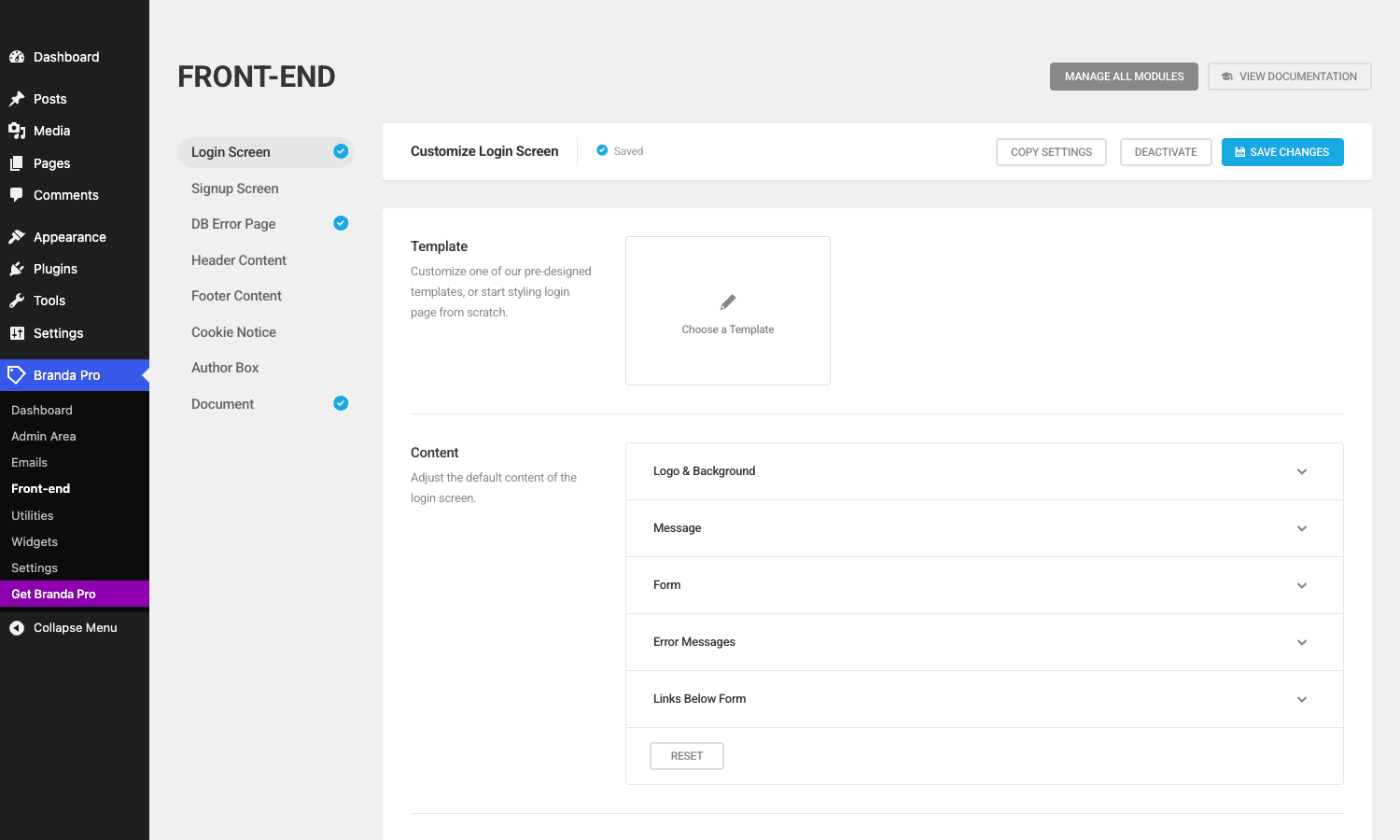
Task: Click the Plugins plug icon
Action: tap(17, 269)
